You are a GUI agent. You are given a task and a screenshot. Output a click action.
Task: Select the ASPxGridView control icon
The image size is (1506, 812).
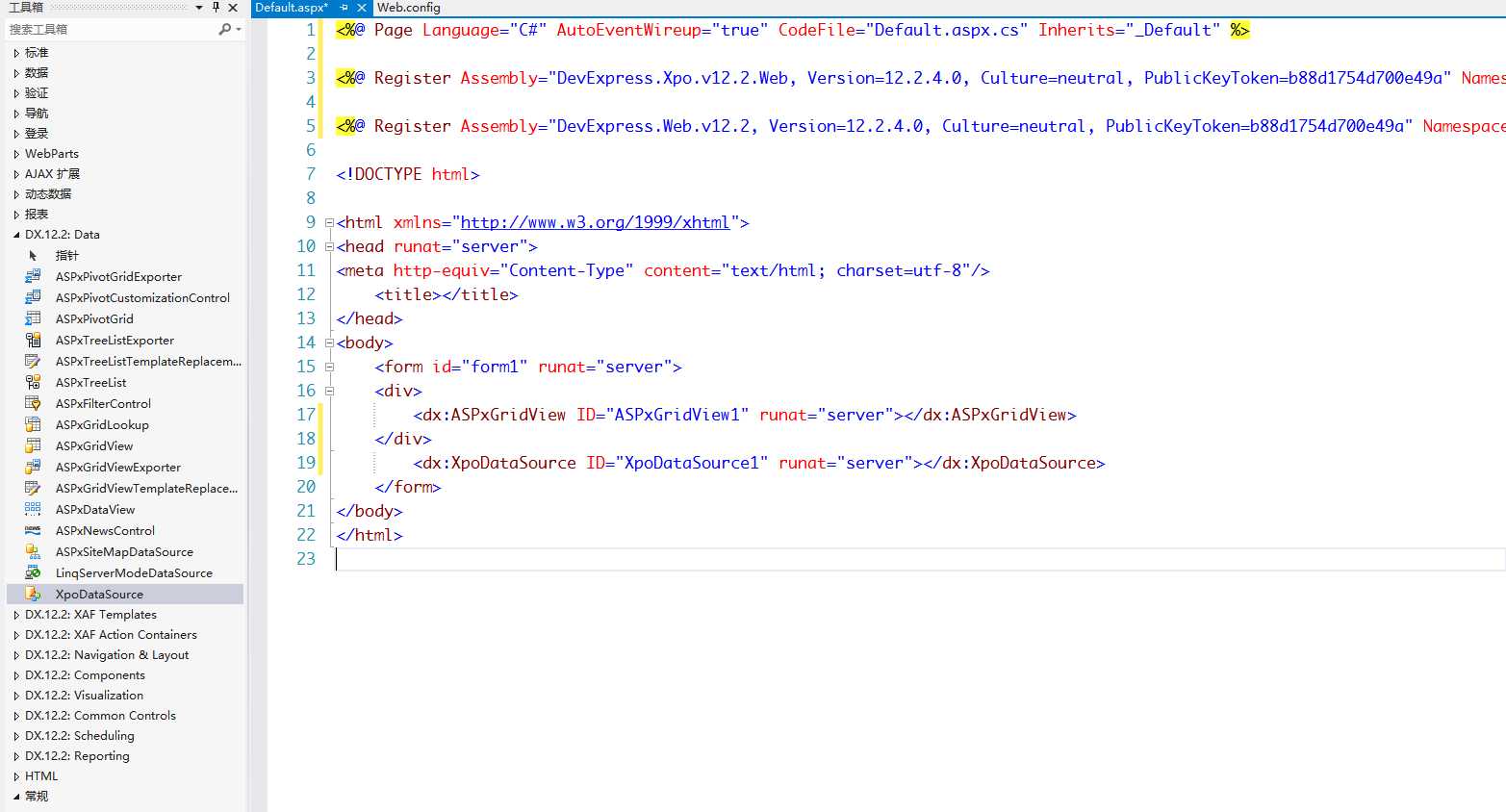pos(33,445)
